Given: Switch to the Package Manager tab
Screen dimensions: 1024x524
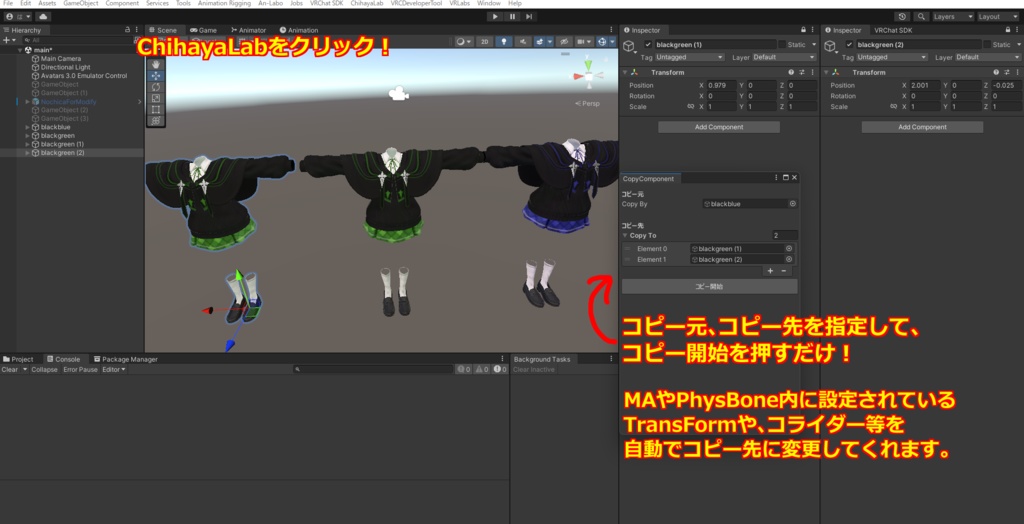Looking at the screenshot, I should pyautogui.click(x=125, y=359).
